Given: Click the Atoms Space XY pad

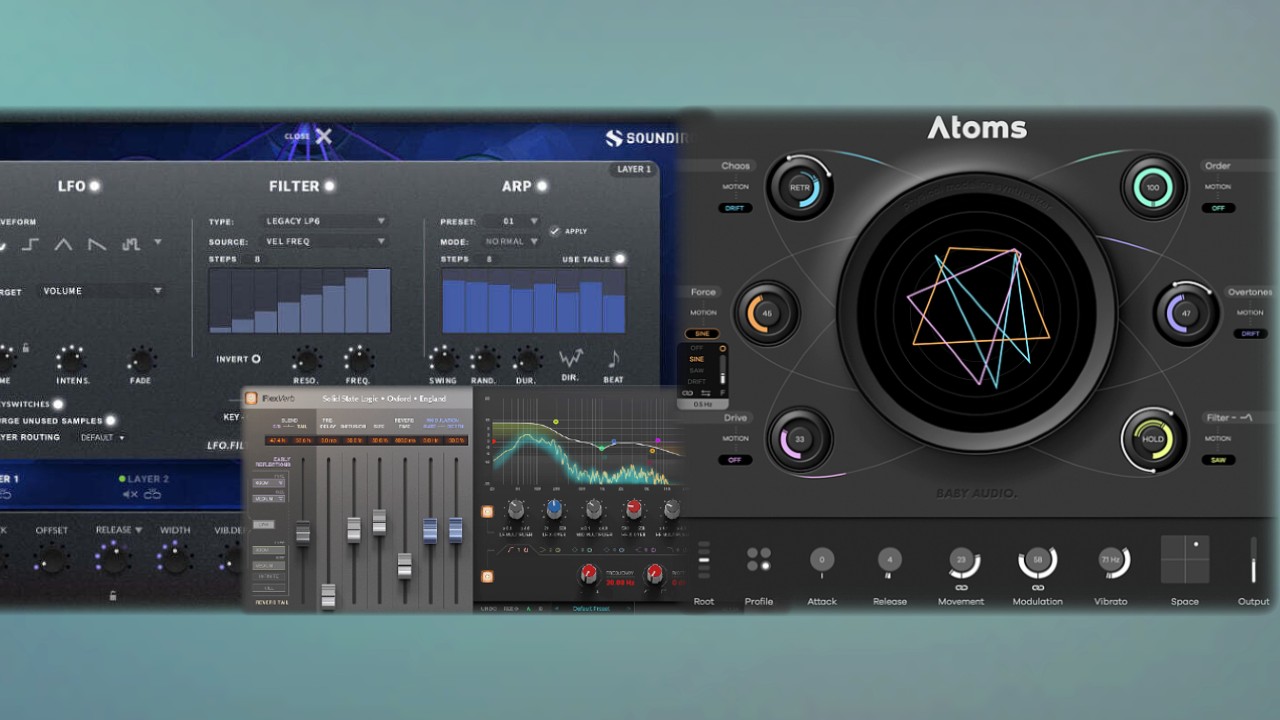Looking at the screenshot, I should (1185, 560).
